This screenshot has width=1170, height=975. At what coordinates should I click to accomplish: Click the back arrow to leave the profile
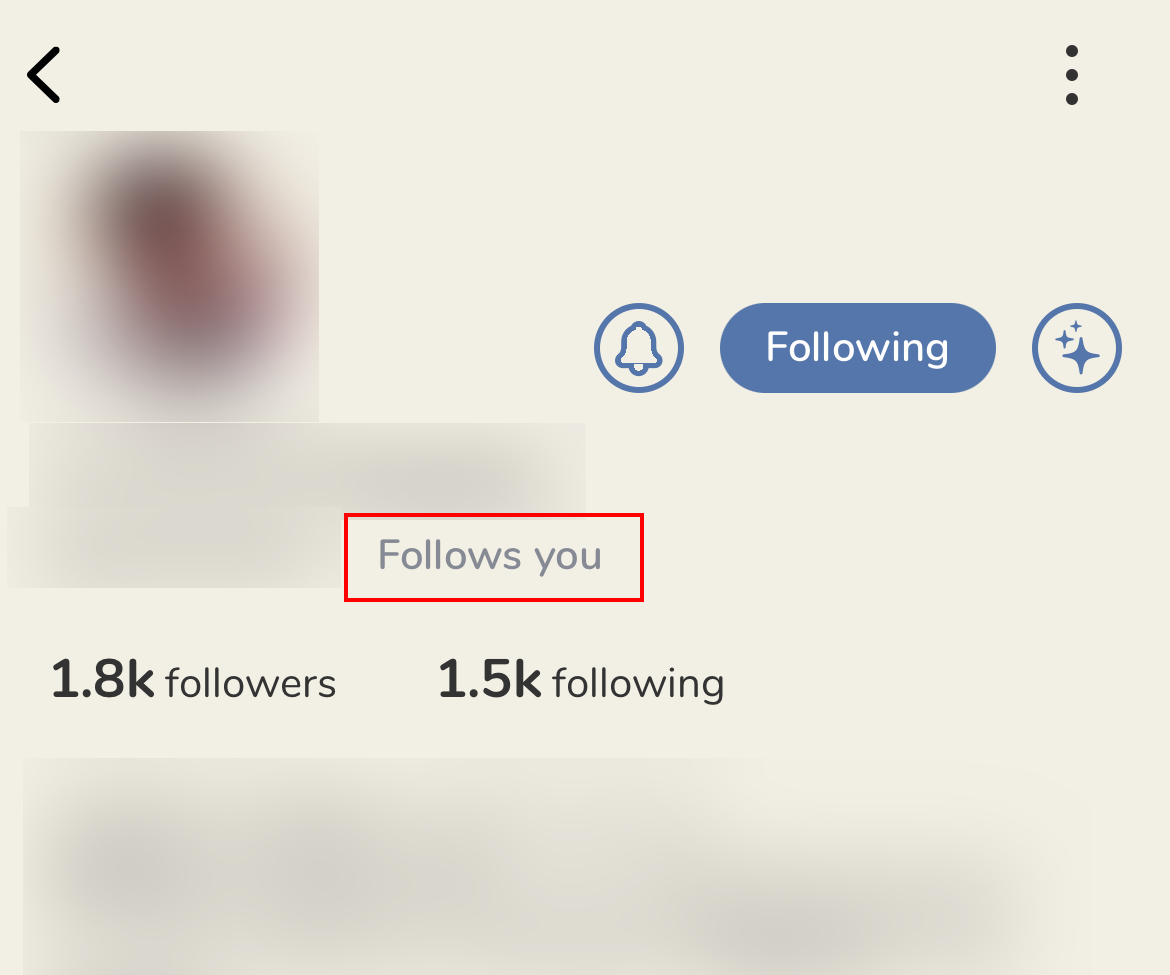[x=44, y=74]
